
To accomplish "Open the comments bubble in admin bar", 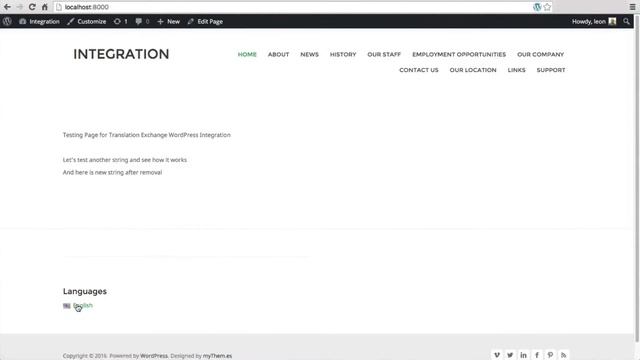I will tap(142, 21).
